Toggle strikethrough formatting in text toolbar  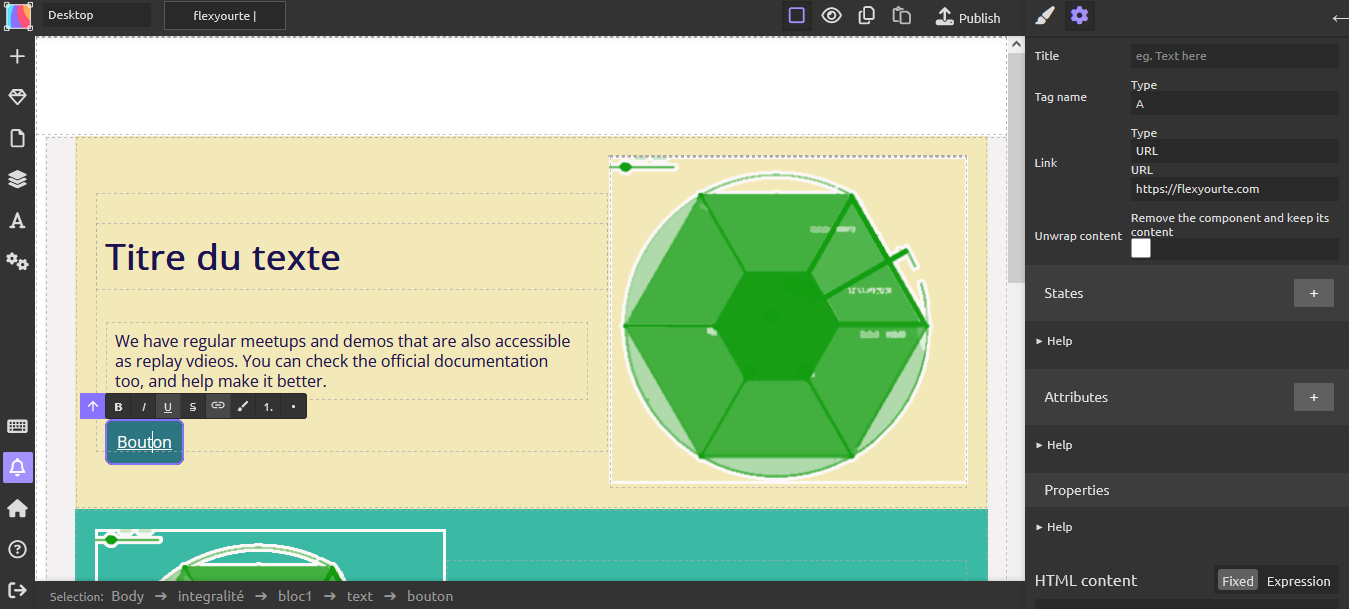tap(193, 407)
